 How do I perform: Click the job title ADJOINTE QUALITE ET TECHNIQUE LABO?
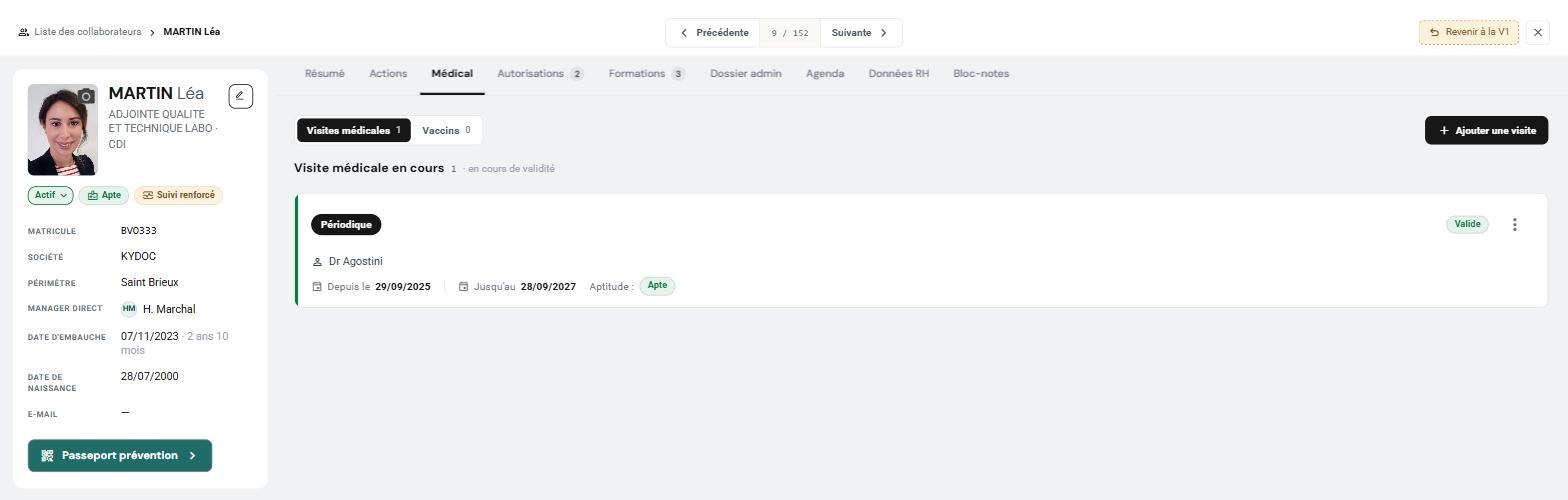click(161, 122)
